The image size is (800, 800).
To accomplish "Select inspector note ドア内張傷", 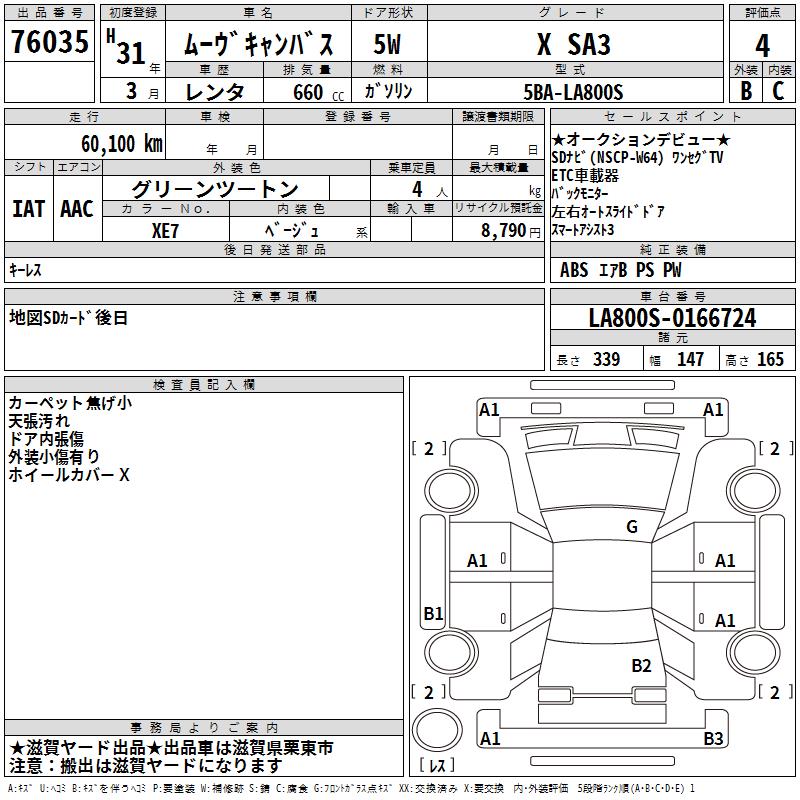I will pyautogui.click(x=46, y=439).
